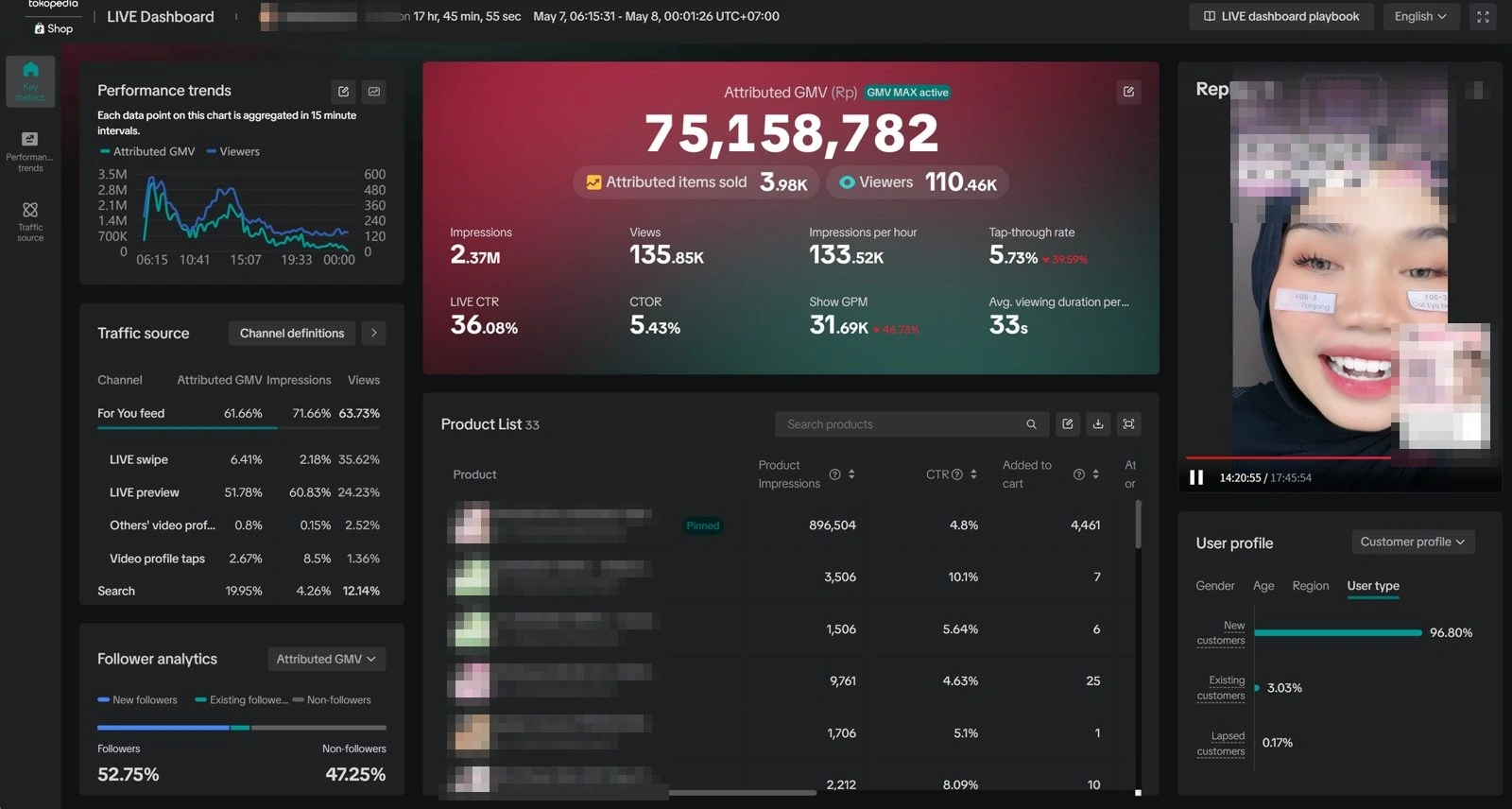This screenshot has height=809, width=1512.
Task: Click Pinned badge on first product
Action: pyautogui.click(x=702, y=526)
